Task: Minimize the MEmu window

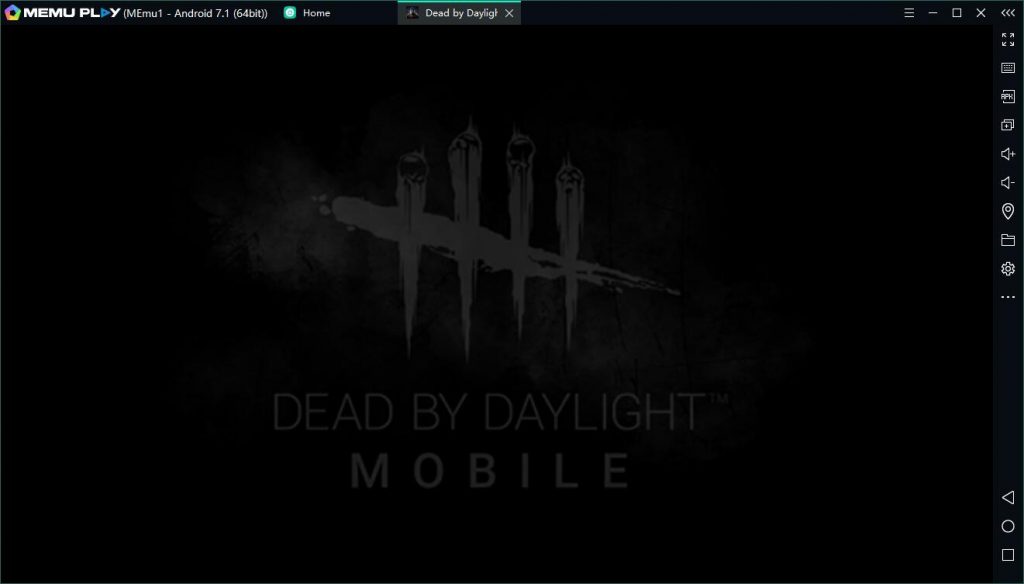Action: click(933, 12)
